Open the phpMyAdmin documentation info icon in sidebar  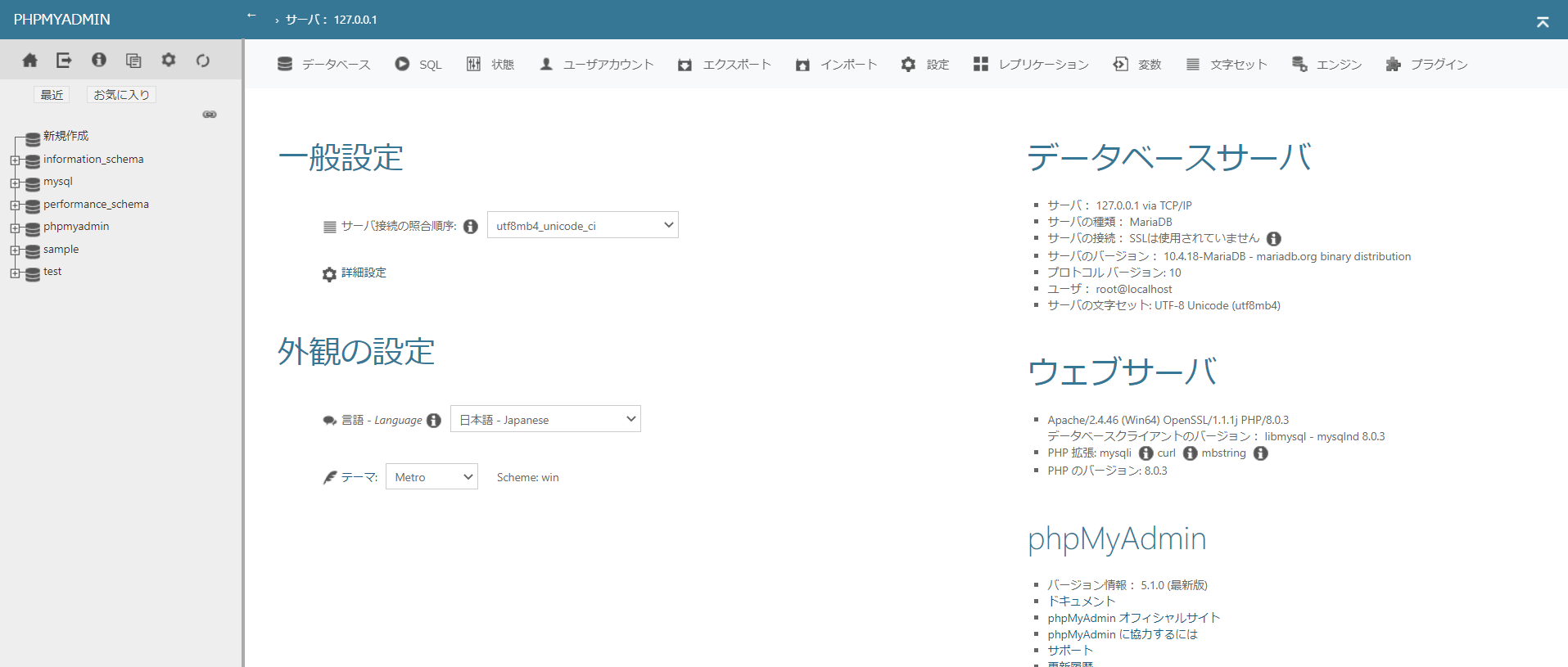tap(99, 60)
